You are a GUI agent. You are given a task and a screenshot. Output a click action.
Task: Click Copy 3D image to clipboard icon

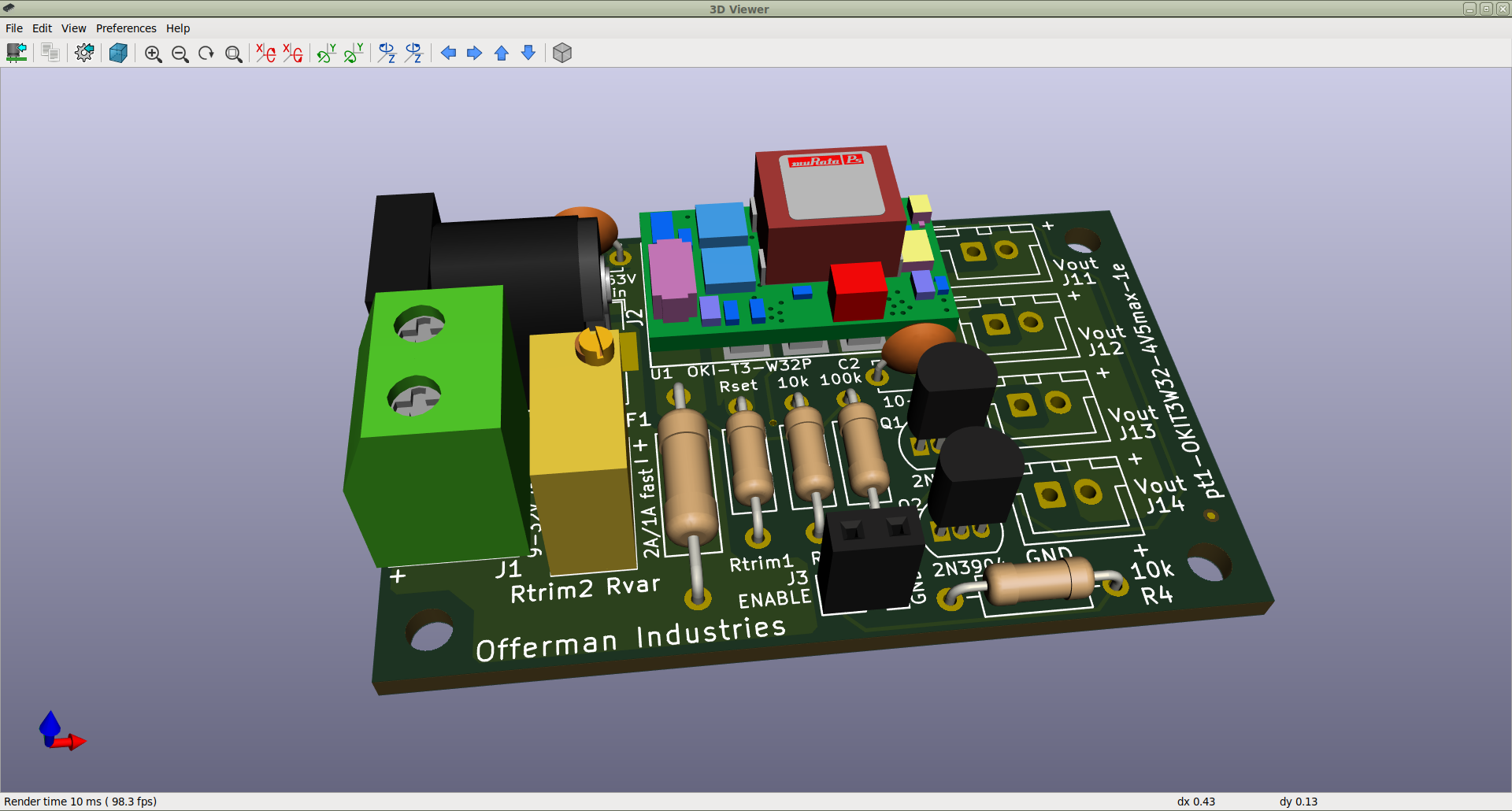pos(50,53)
